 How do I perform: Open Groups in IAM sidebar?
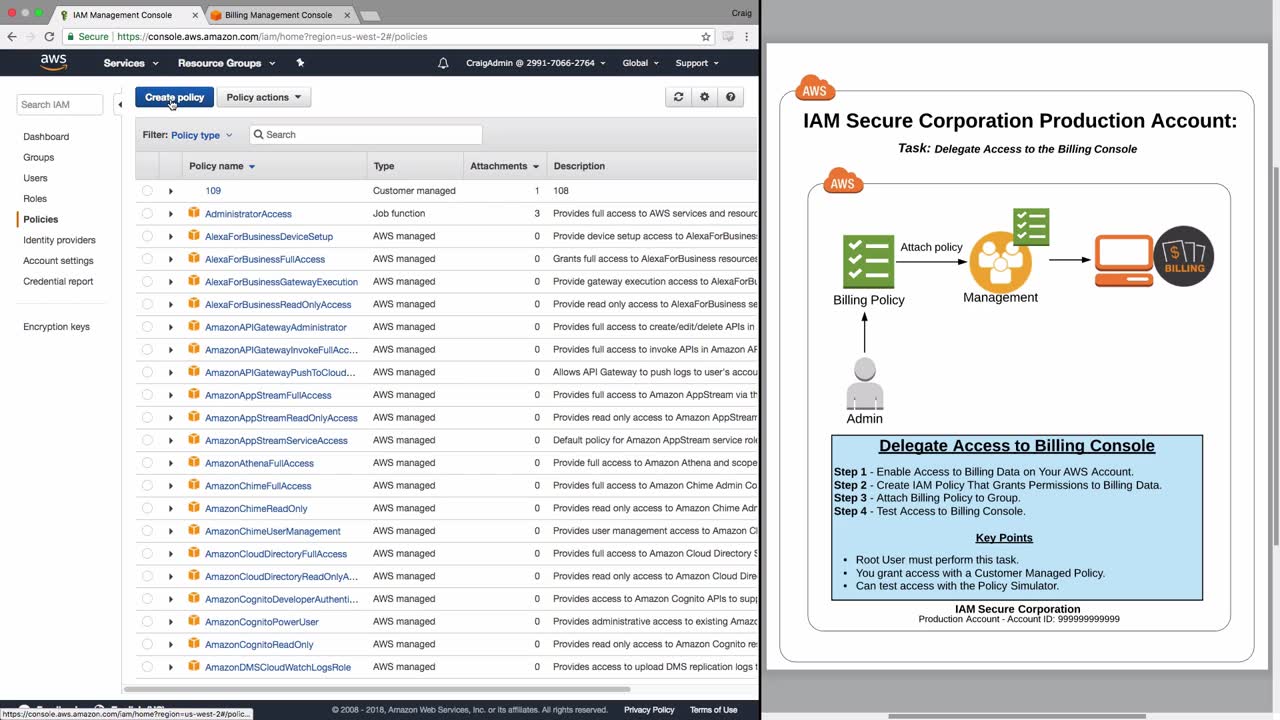pyautogui.click(x=39, y=157)
